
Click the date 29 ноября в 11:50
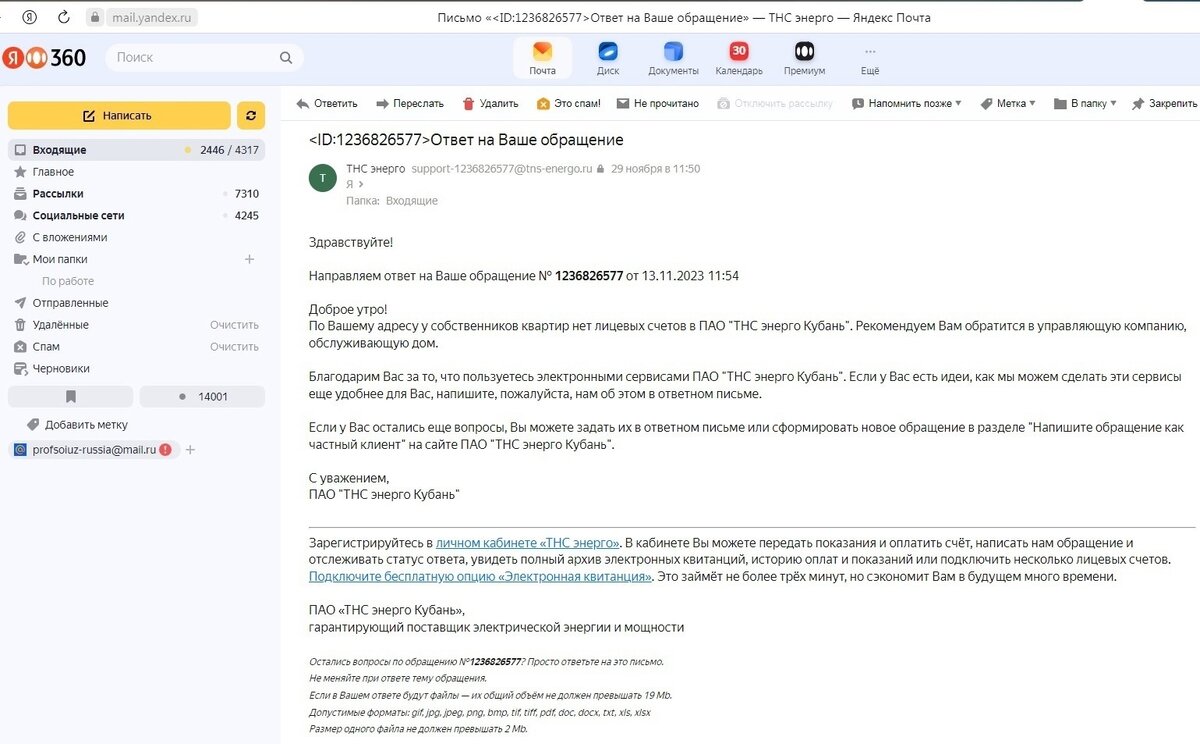(x=656, y=169)
